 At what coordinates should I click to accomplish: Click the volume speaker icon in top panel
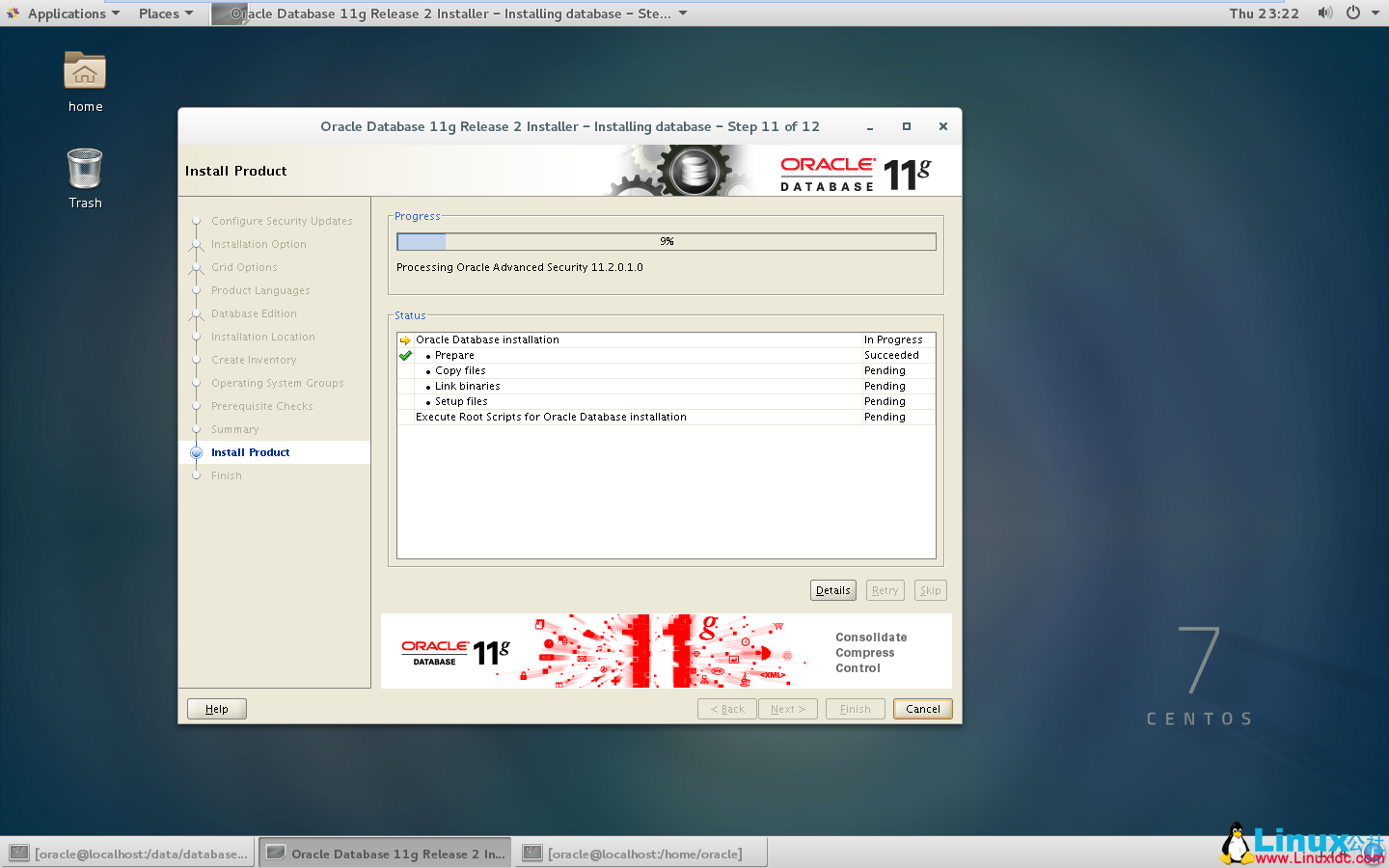(1325, 13)
